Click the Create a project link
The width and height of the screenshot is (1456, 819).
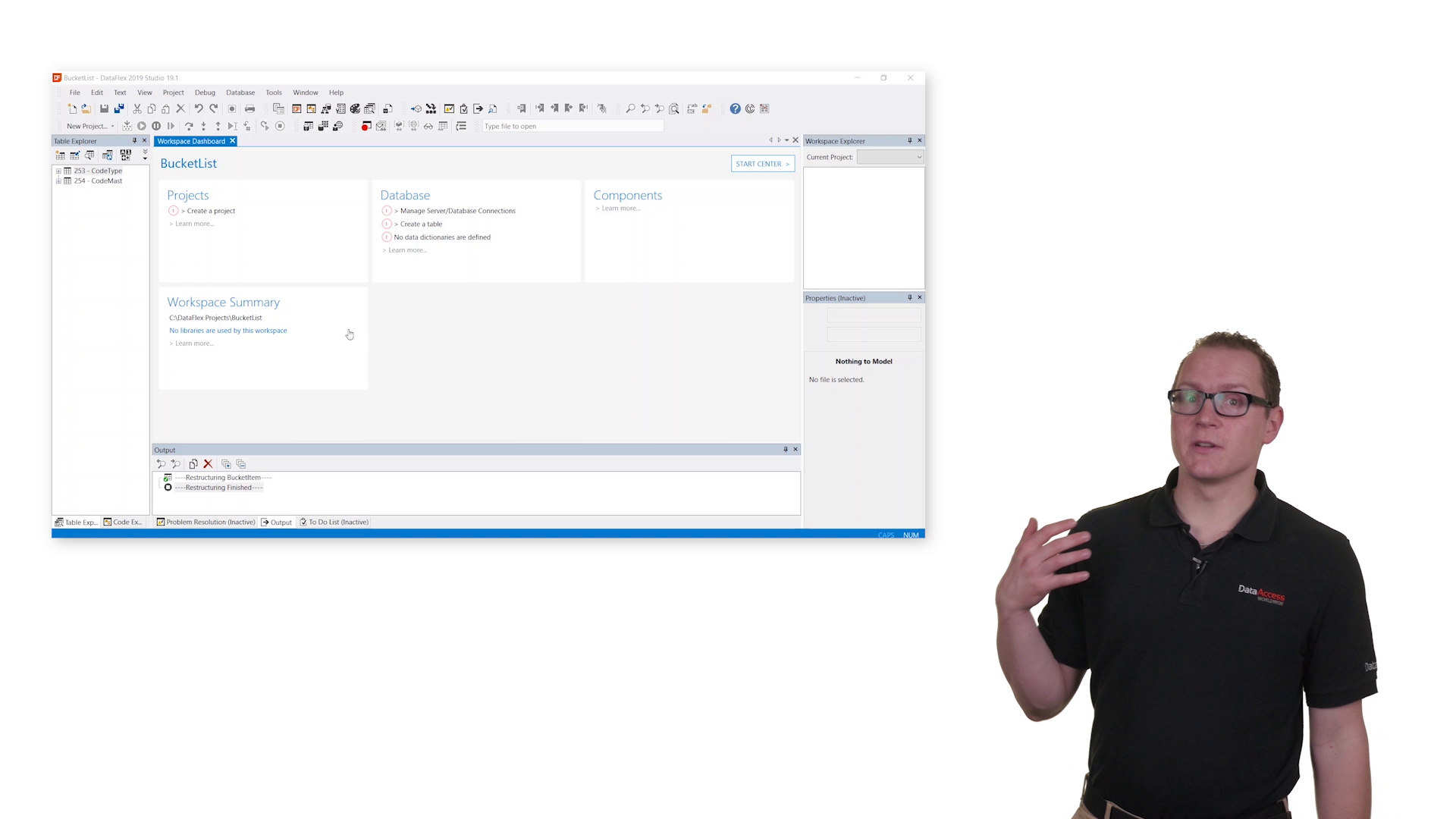coord(211,211)
